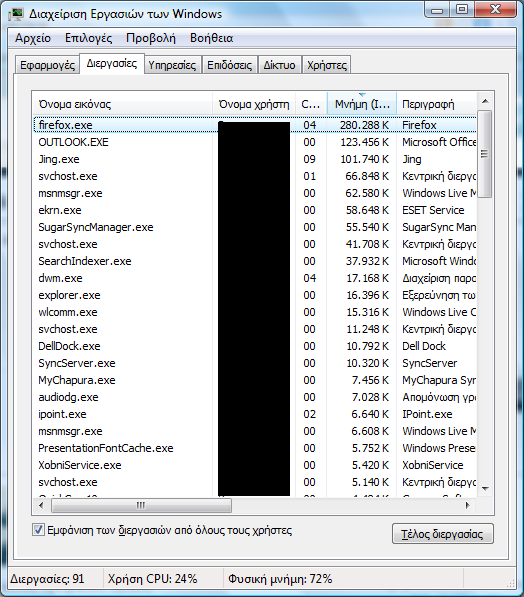Open the Δίκτυο tab

pos(280,65)
